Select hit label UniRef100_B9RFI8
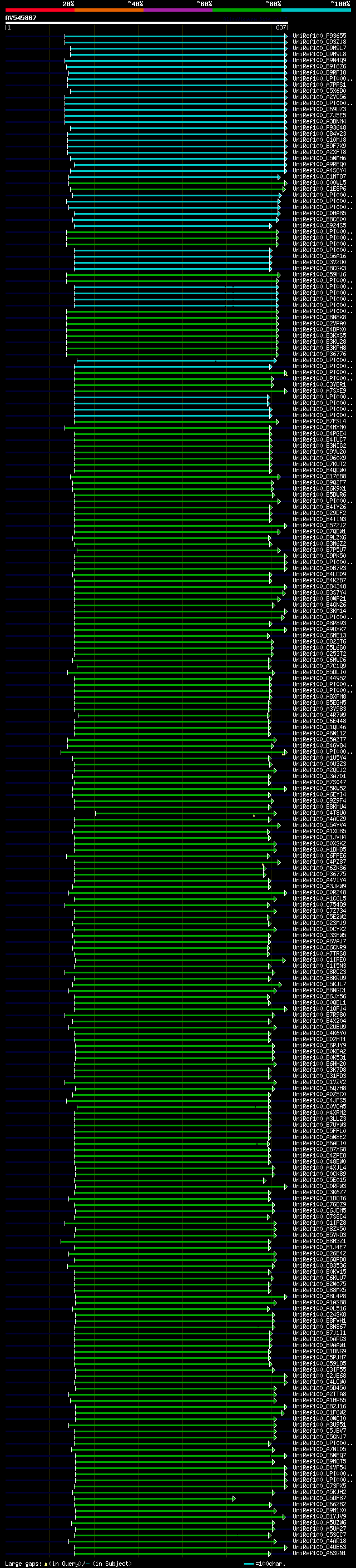This screenshot has height=1568, width=356. (319, 72)
